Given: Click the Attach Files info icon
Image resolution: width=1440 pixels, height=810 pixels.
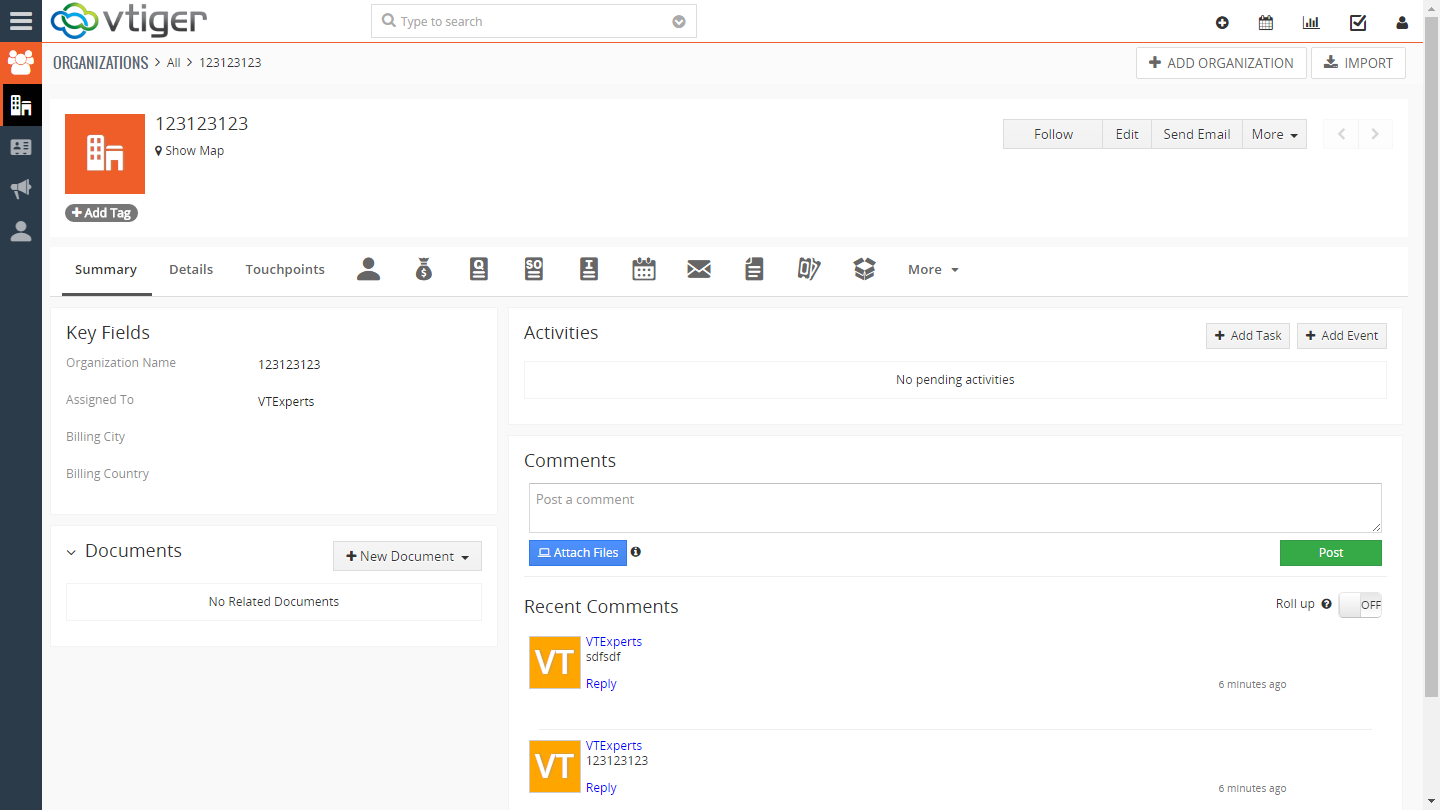Looking at the screenshot, I should (636, 551).
